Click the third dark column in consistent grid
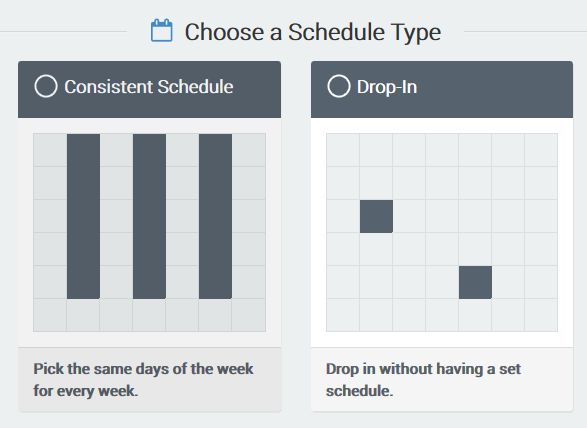Screen dimensions: 587x428 click(x=215, y=216)
